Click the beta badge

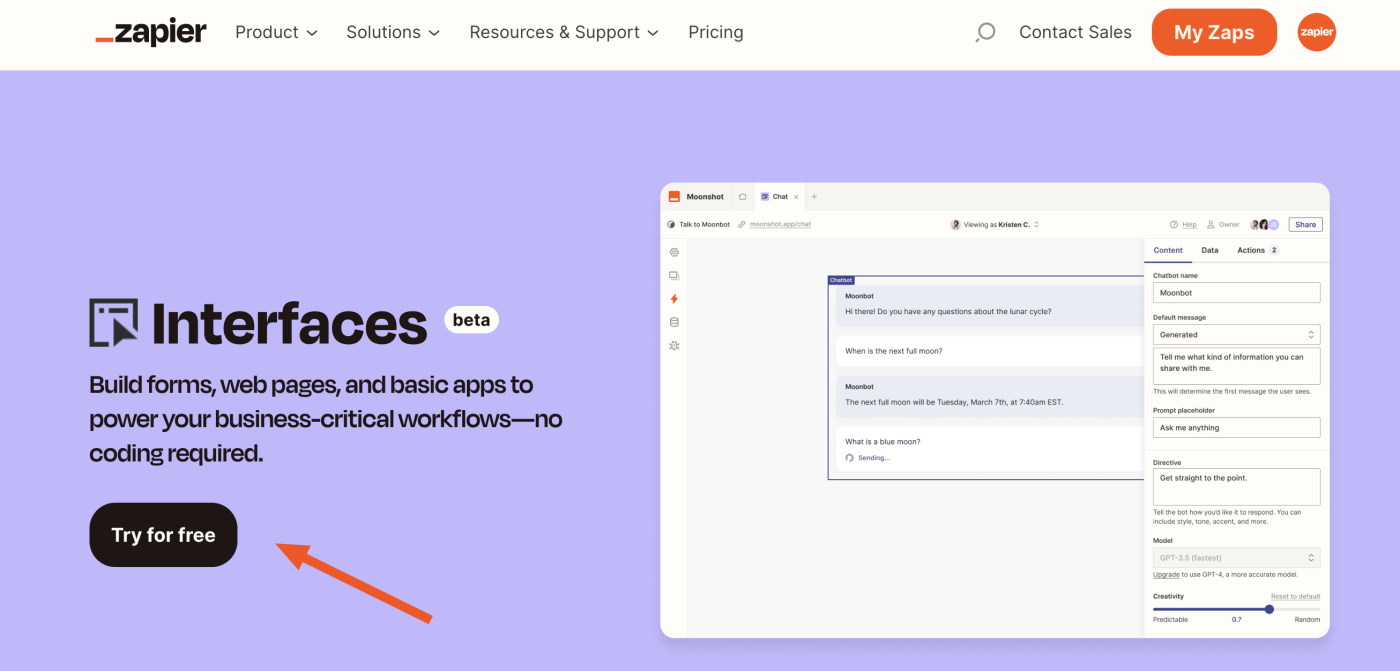click(471, 320)
